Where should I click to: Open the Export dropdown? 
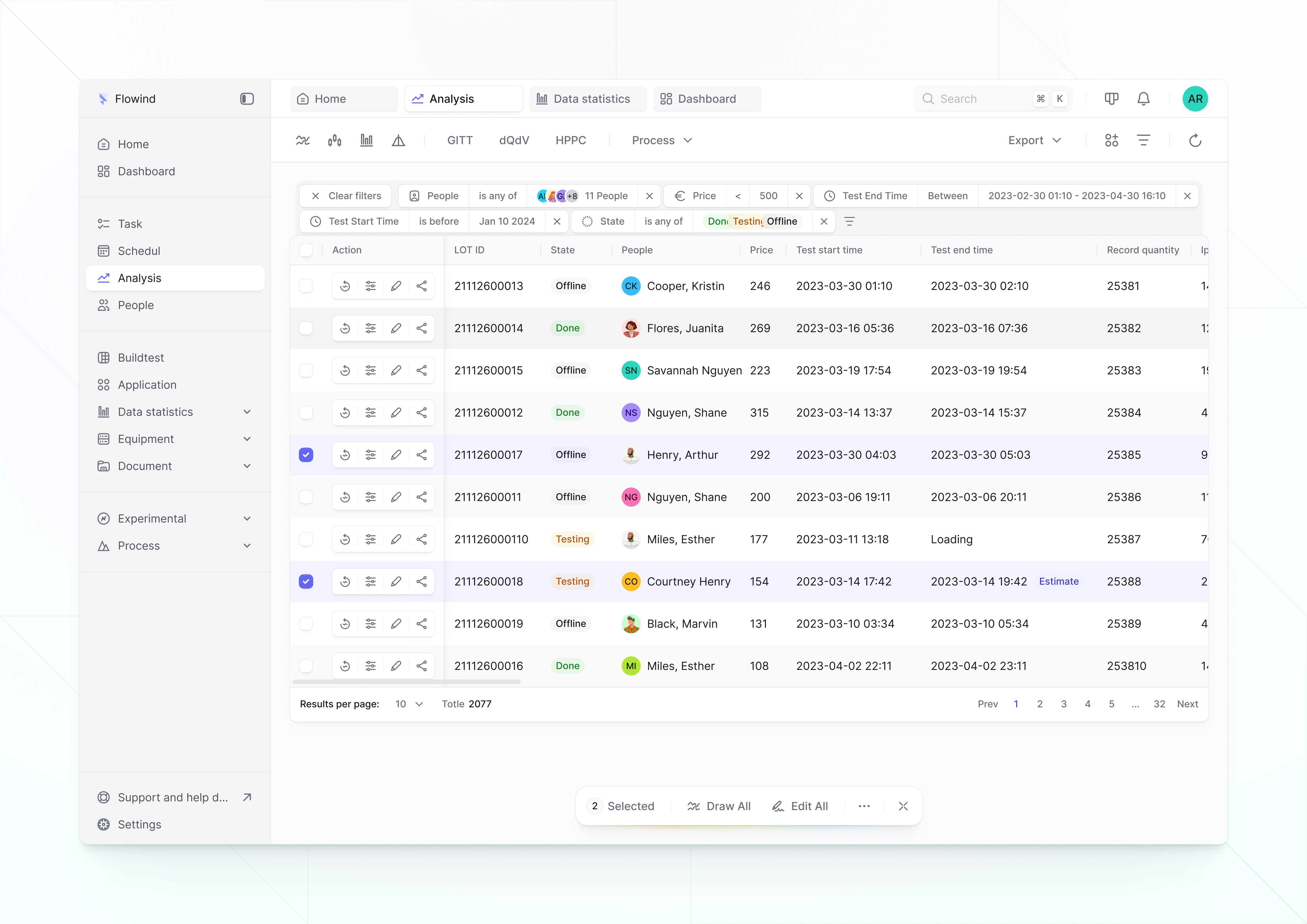(1034, 140)
